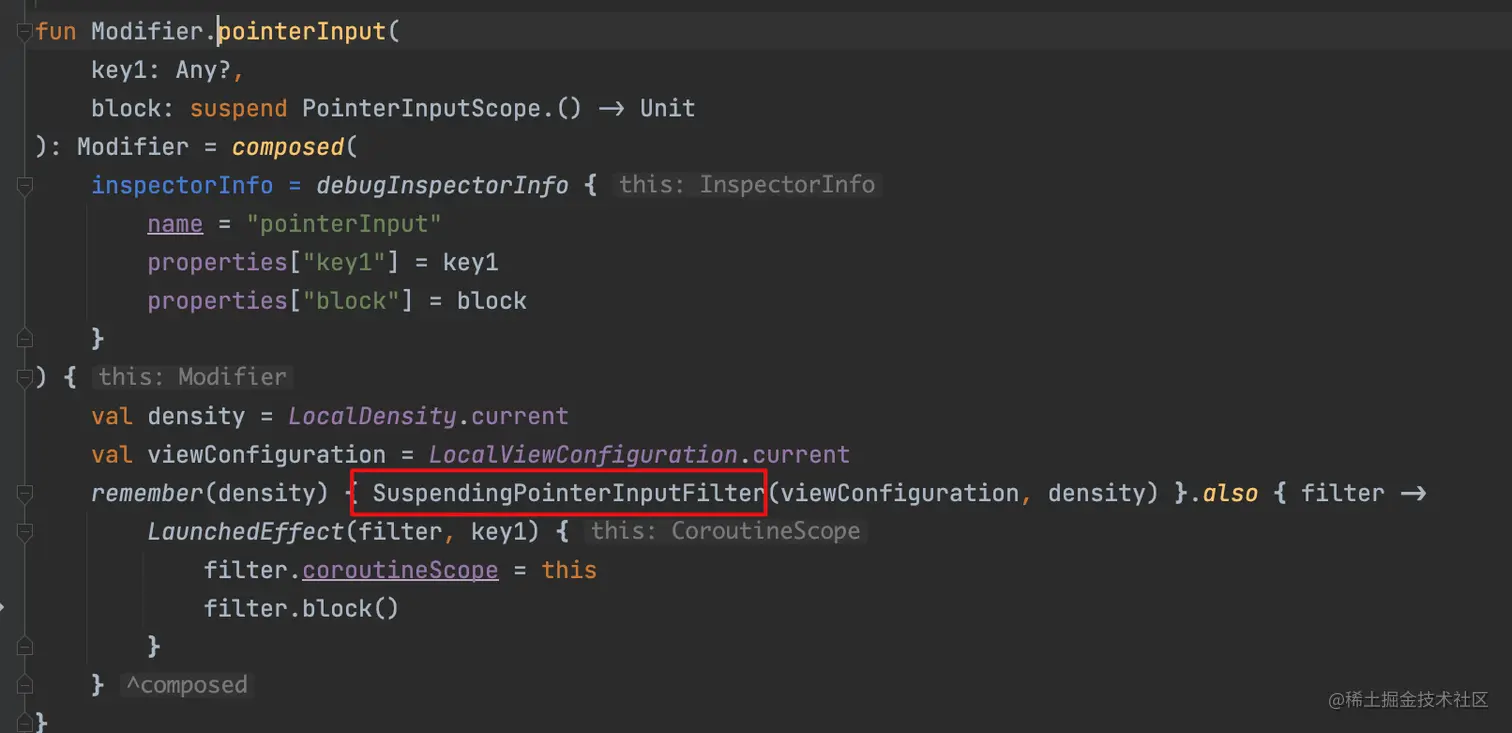
Task: Click fold-end marker at final closing brace
Action: click(25, 722)
